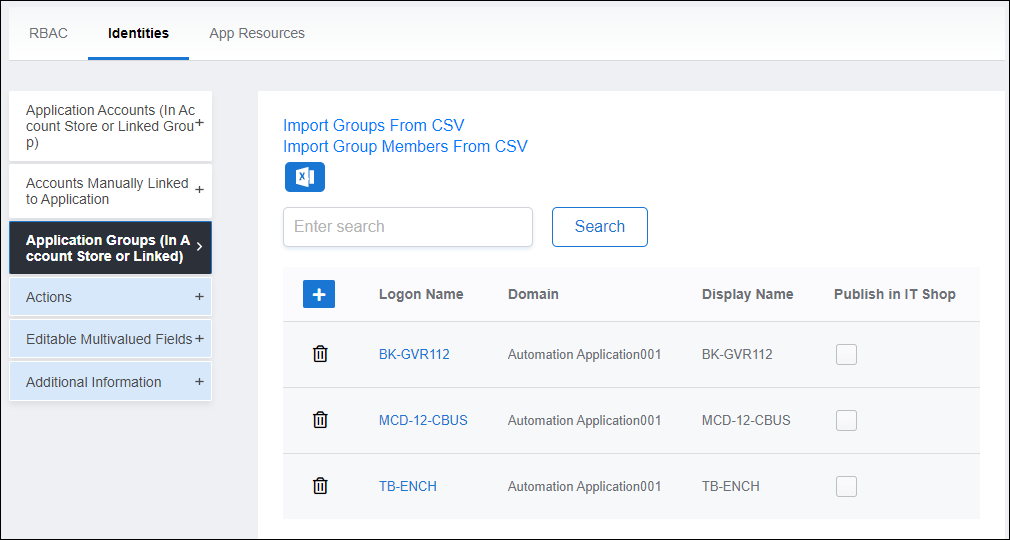The height and width of the screenshot is (540, 1010).
Task: Open the App Resources tab
Action: (x=257, y=33)
